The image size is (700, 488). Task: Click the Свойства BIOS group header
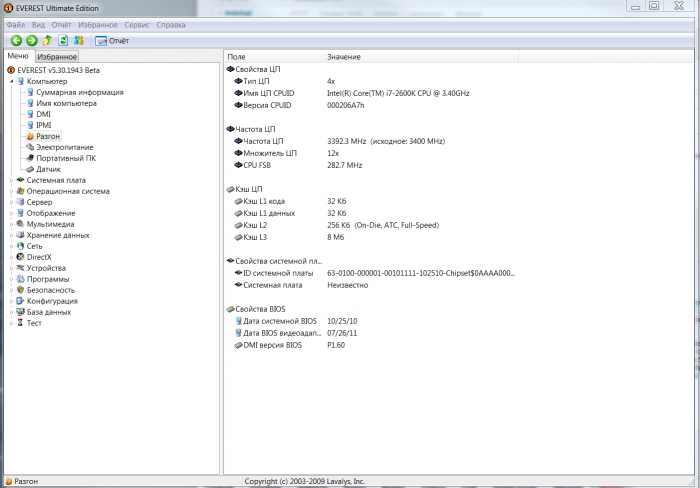[260, 309]
